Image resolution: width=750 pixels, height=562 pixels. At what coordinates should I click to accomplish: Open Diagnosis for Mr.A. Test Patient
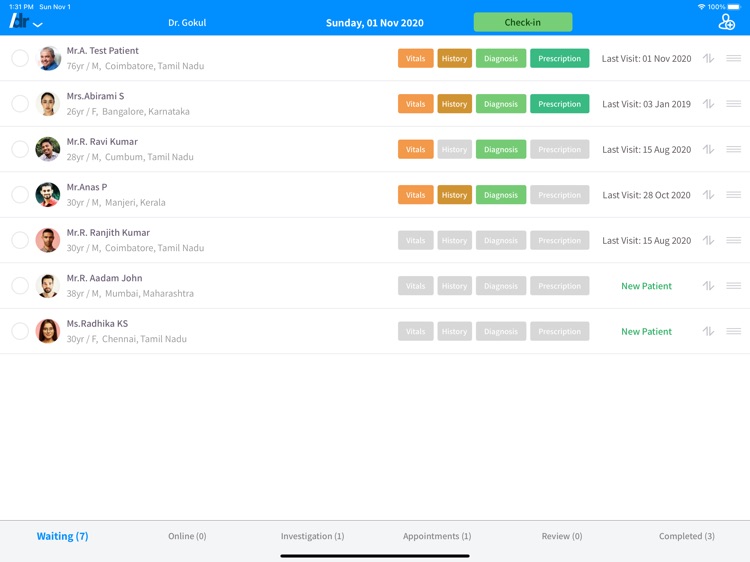(x=501, y=58)
